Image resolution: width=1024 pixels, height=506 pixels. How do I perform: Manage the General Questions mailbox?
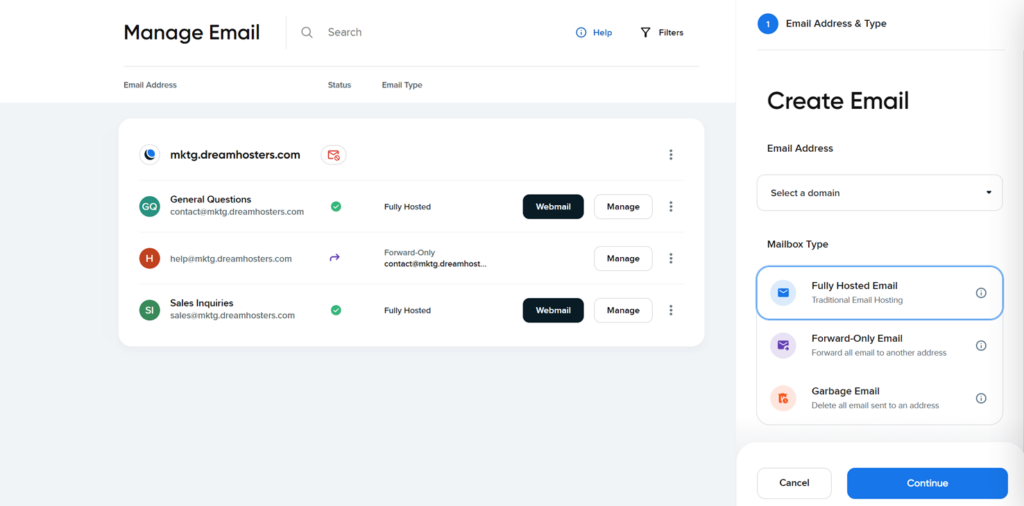[x=623, y=206]
